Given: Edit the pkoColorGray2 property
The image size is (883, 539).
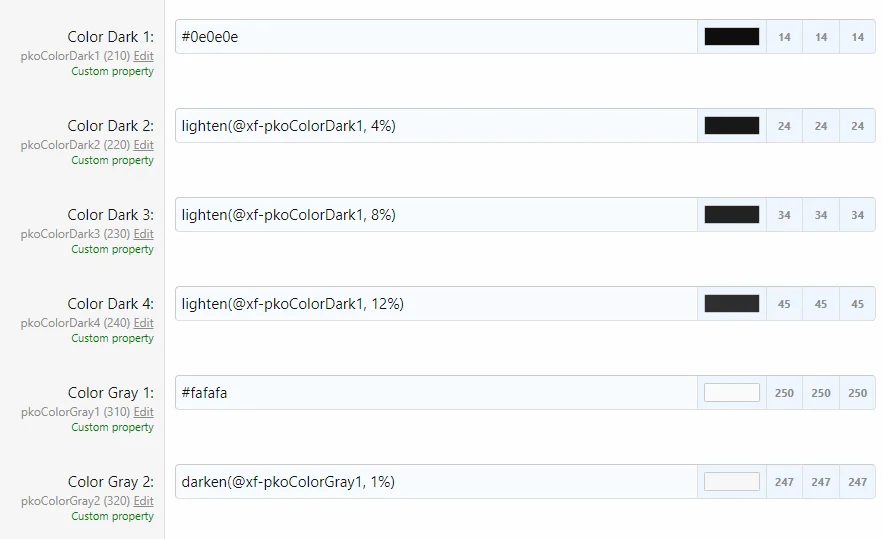Looking at the screenshot, I should point(144,501).
